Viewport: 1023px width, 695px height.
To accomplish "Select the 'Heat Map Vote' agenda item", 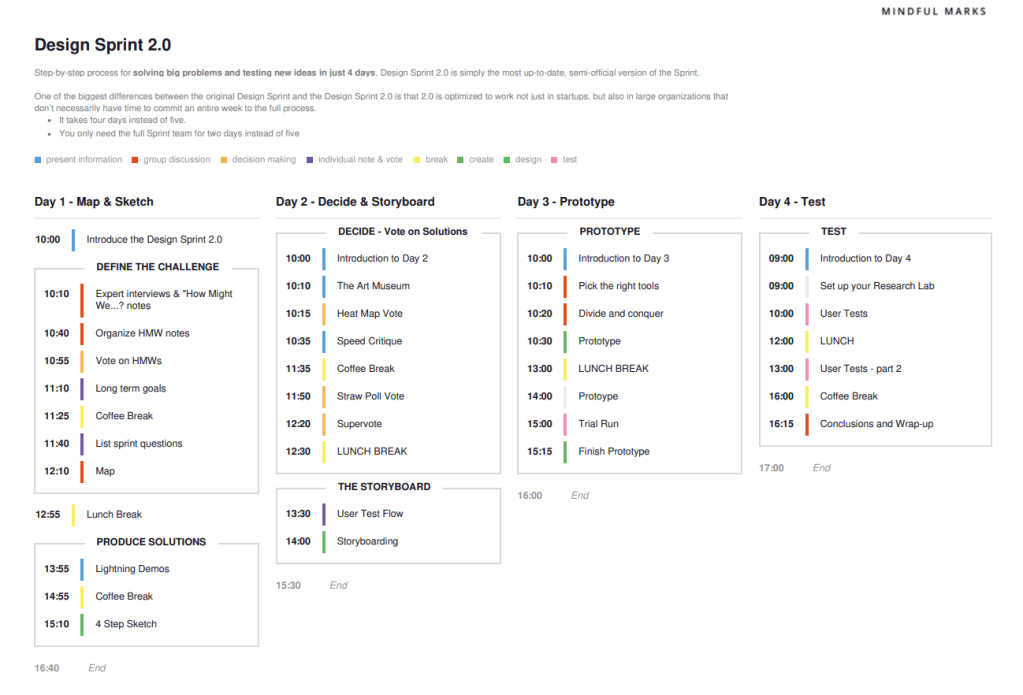I will 369,314.
